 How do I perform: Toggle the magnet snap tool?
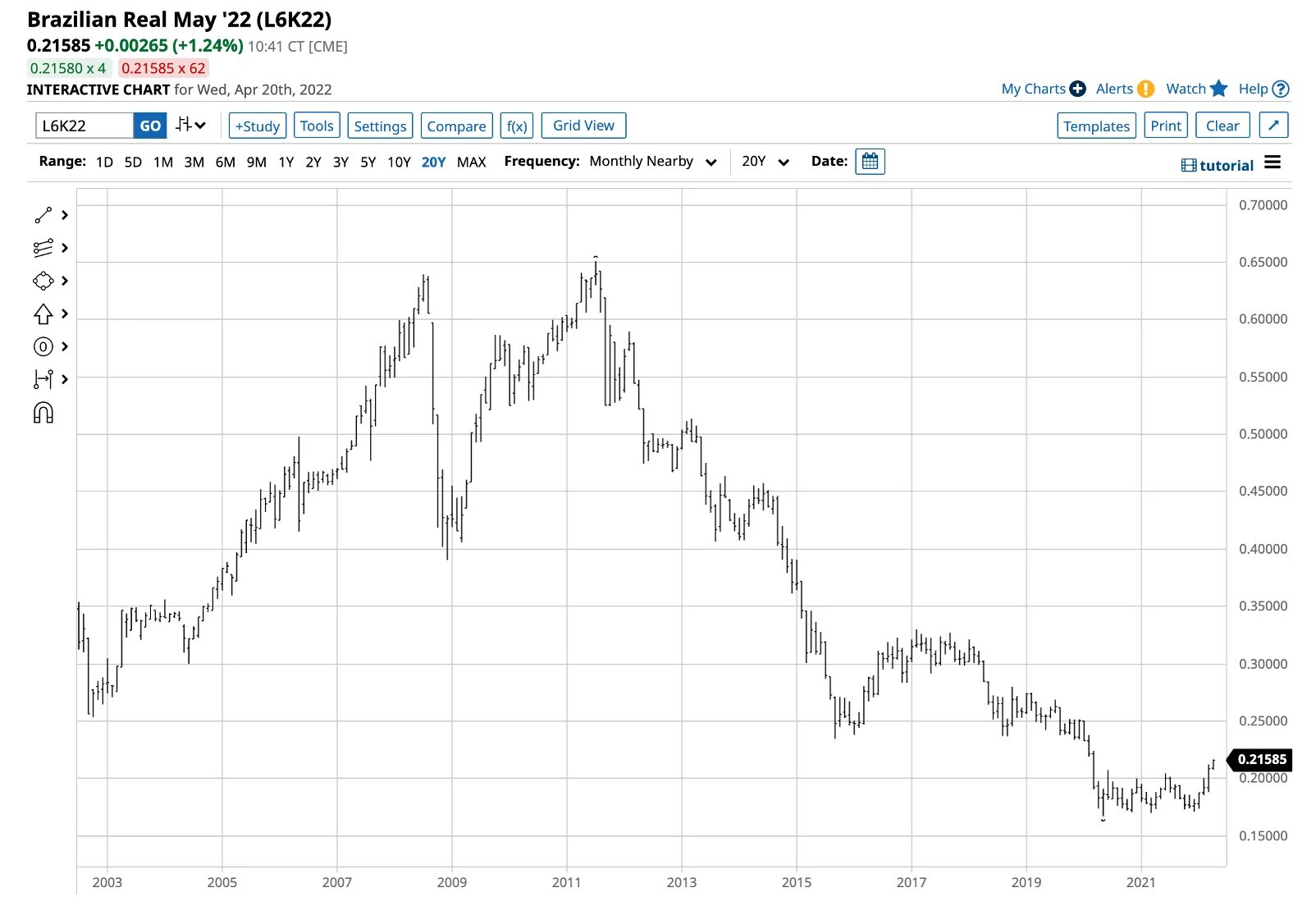pyautogui.click(x=43, y=413)
